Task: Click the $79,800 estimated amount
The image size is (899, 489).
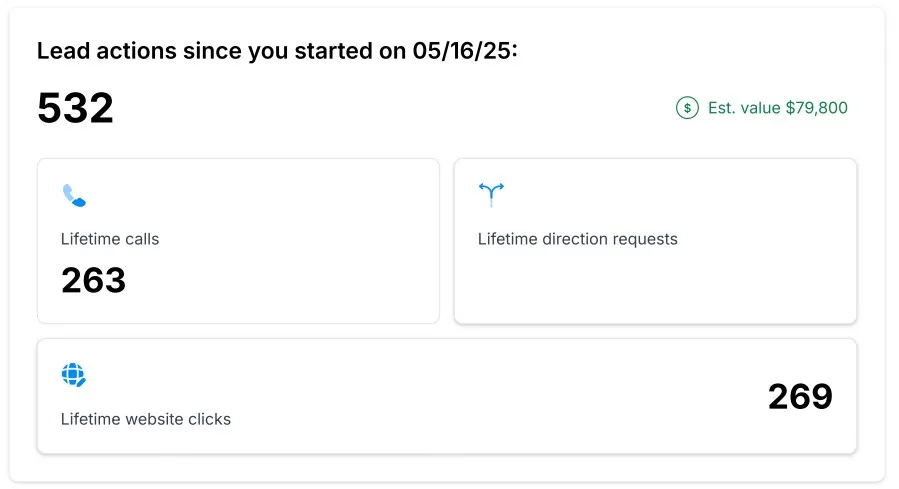Action: (816, 108)
